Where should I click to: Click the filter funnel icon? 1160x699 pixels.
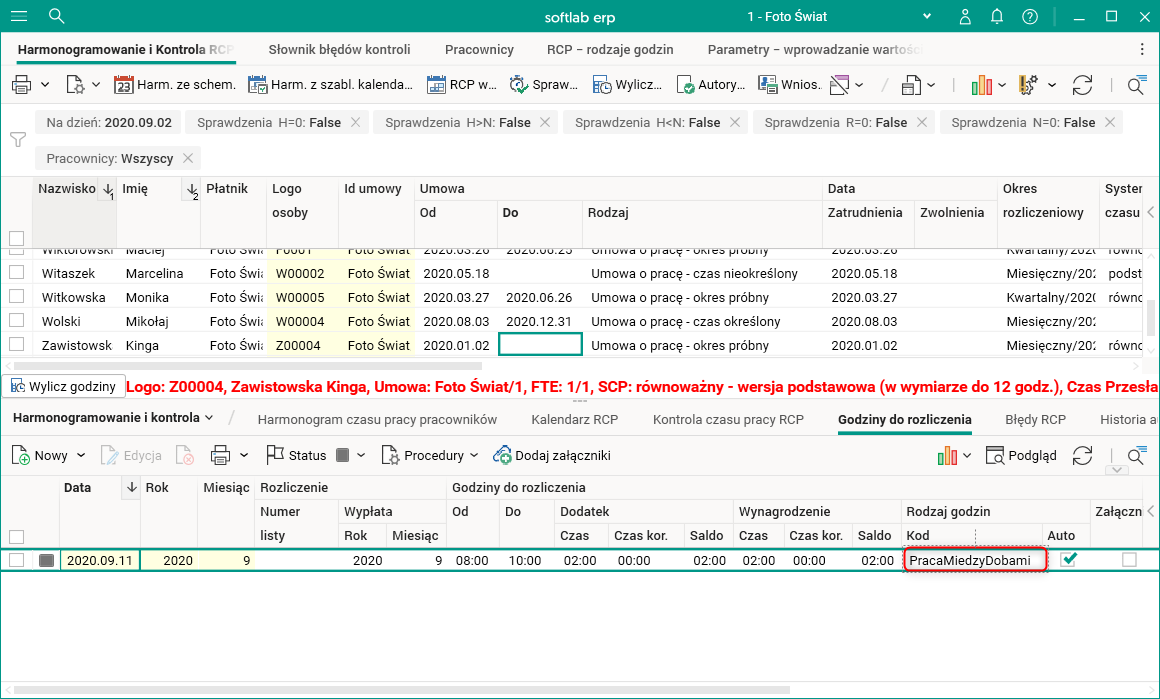coord(17,139)
